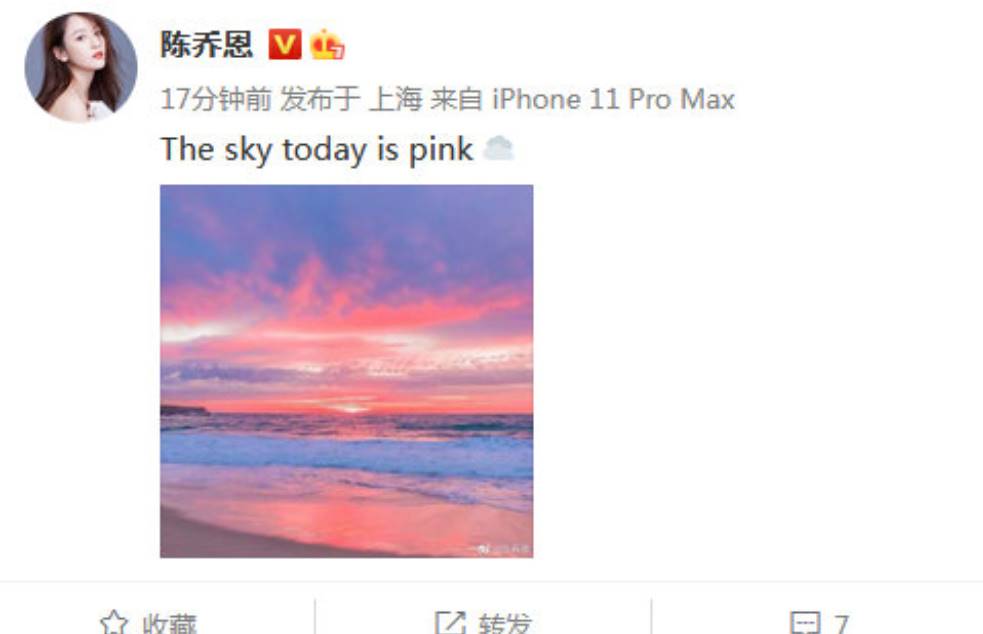
Task: Open the pink sunset beach photo
Action: (347, 371)
